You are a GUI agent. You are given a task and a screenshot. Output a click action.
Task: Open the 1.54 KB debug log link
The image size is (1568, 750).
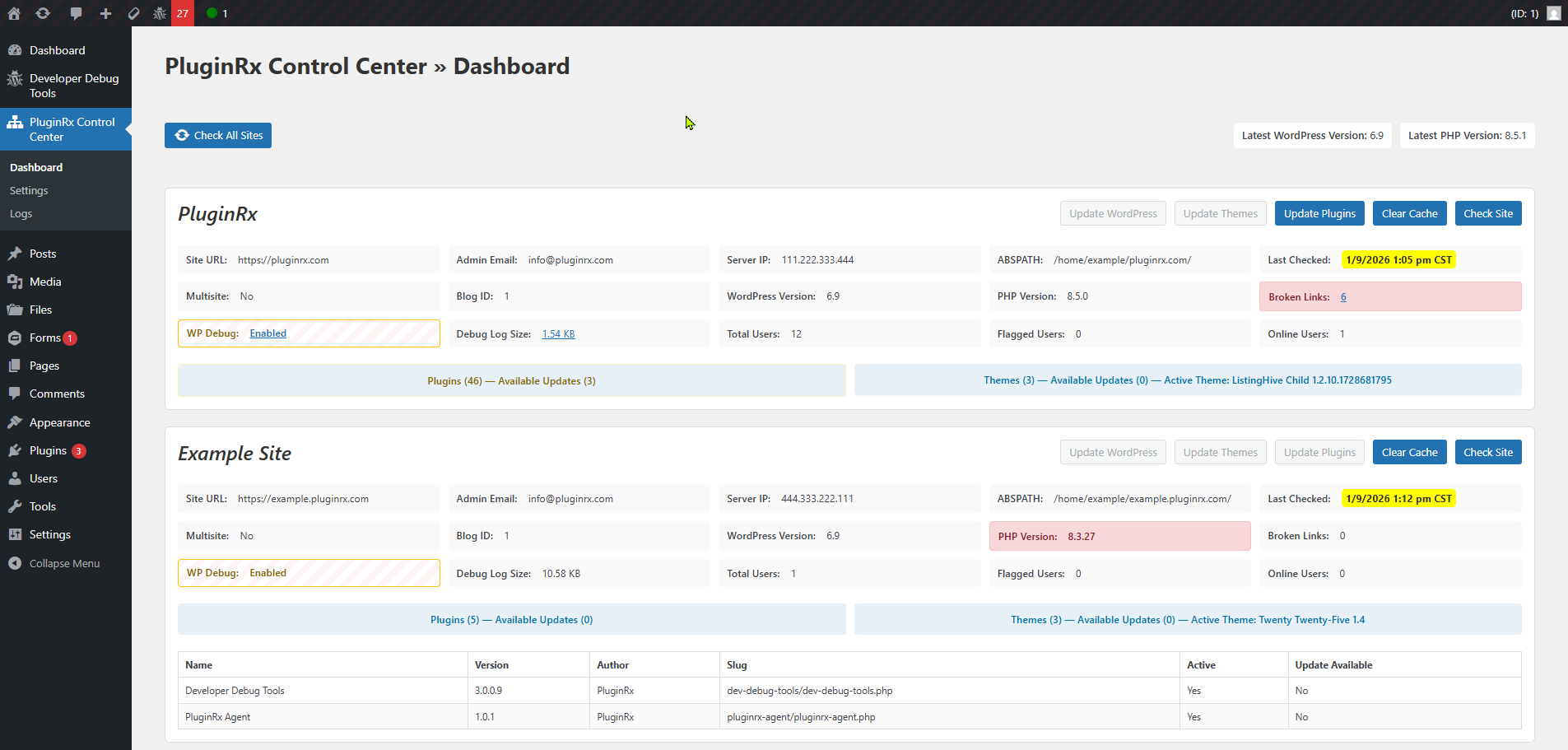pos(558,334)
